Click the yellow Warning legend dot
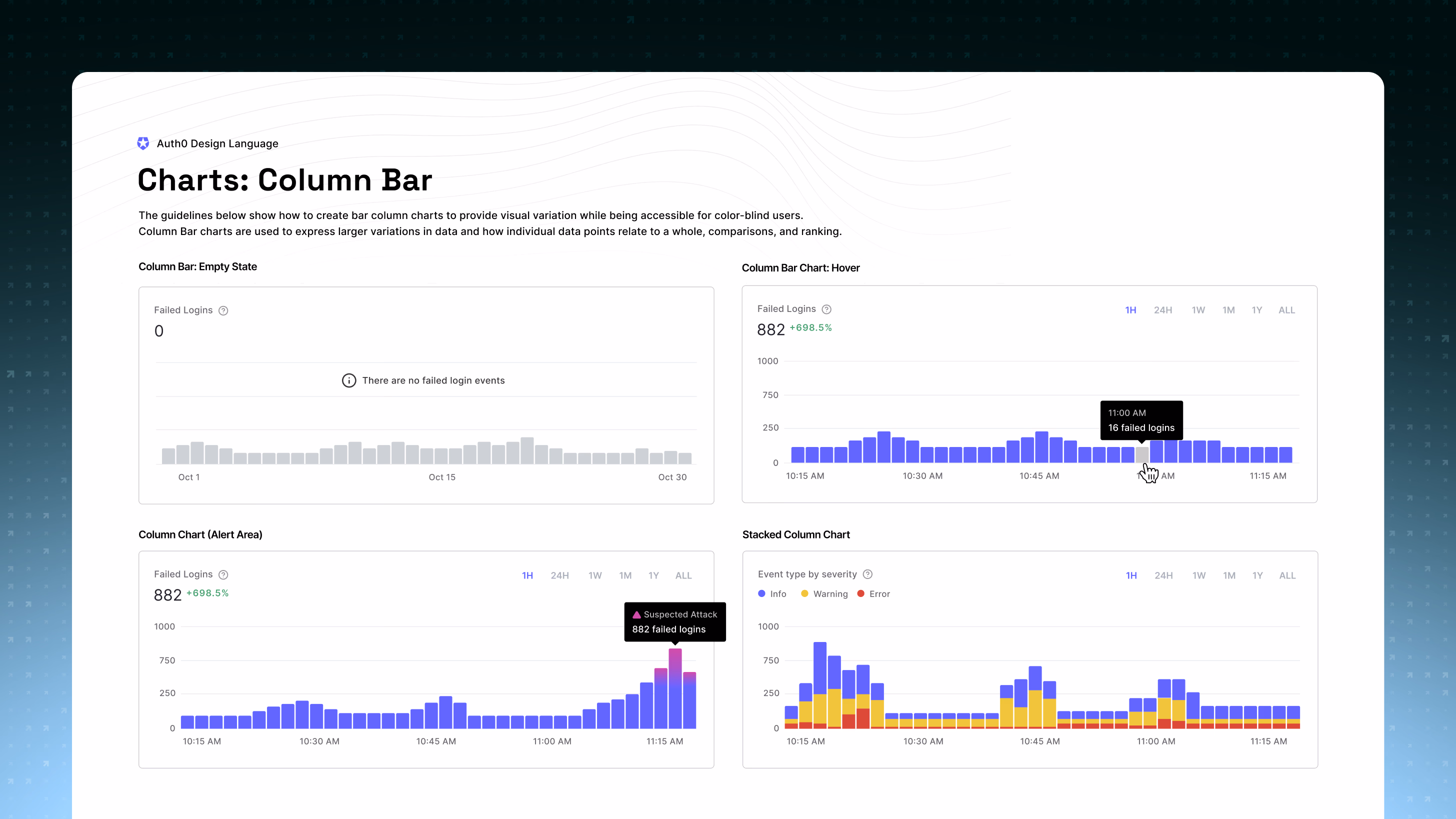 click(804, 593)
